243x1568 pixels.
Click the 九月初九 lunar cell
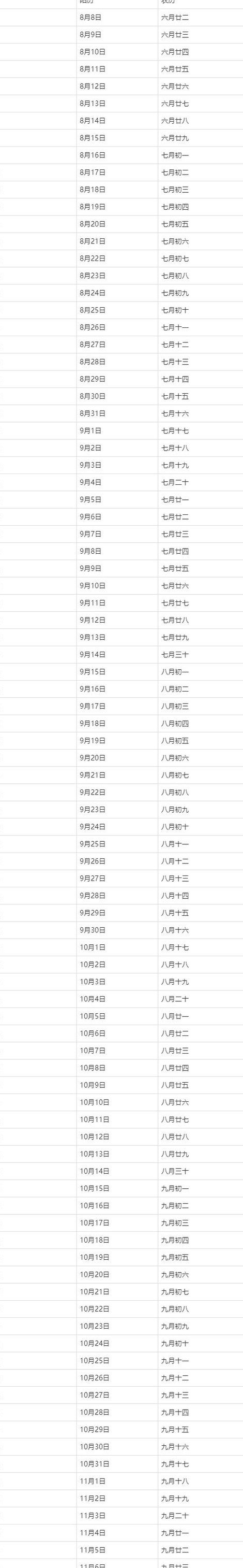(201, 1326)
